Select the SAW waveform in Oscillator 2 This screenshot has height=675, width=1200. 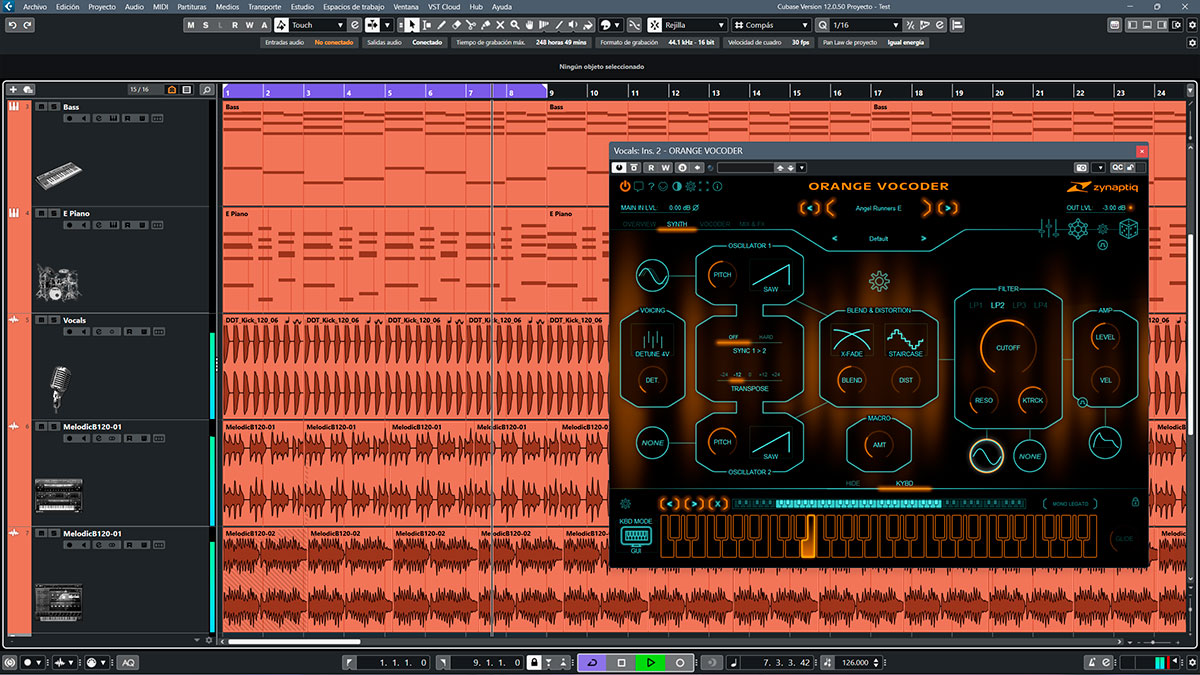tap(770, 442)
